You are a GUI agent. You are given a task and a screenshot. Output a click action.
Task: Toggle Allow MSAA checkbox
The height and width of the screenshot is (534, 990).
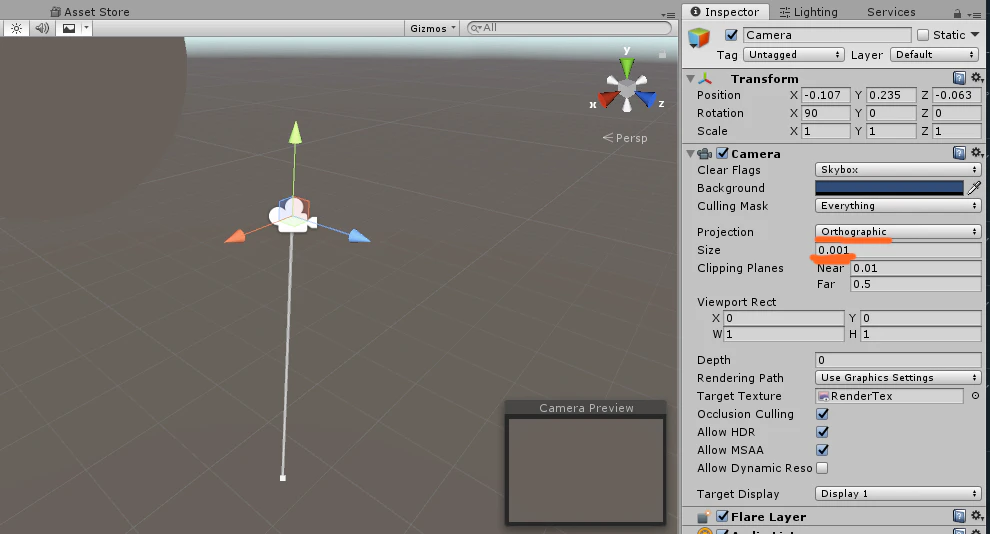coord(822,450)
